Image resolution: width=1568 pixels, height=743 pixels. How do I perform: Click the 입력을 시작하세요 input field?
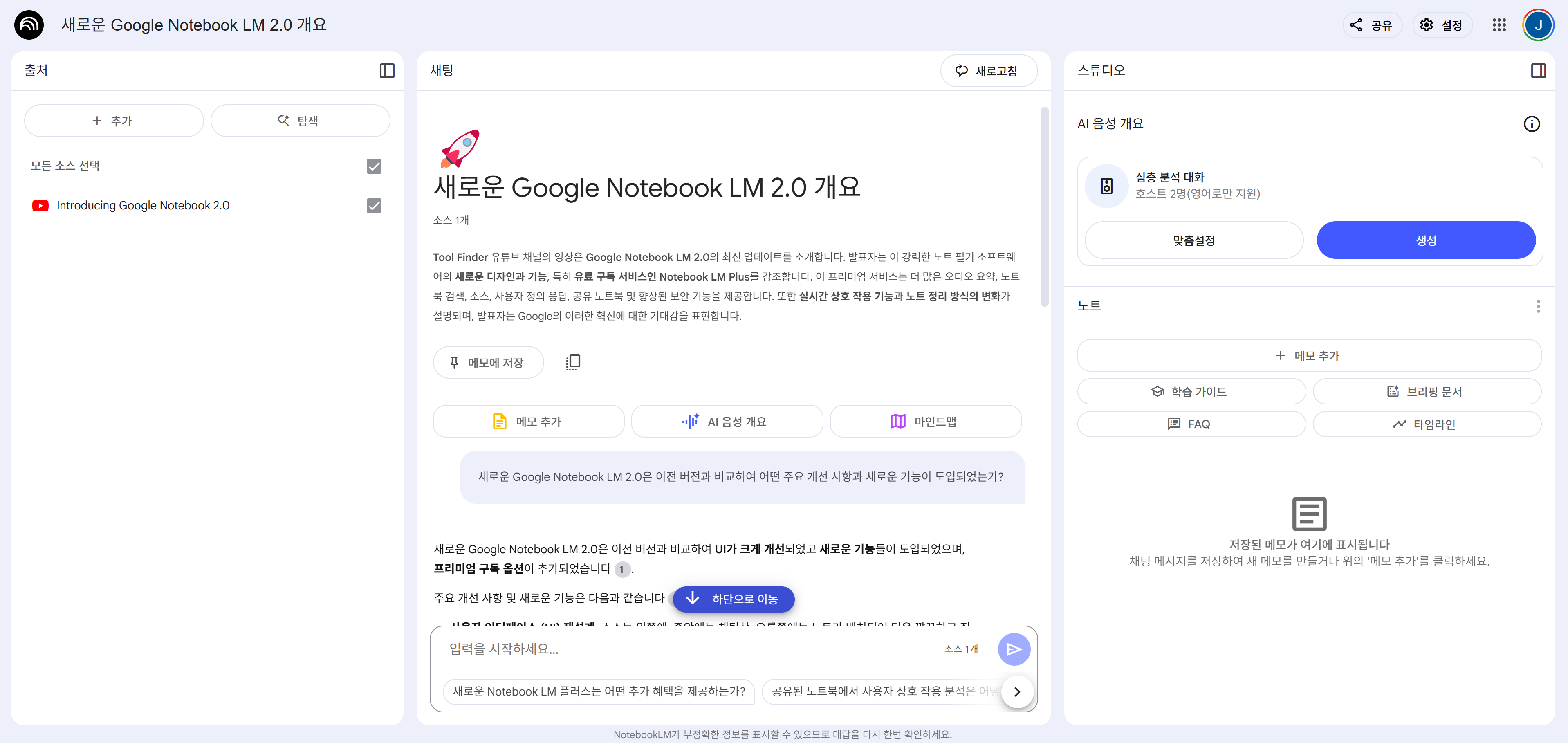688,649
